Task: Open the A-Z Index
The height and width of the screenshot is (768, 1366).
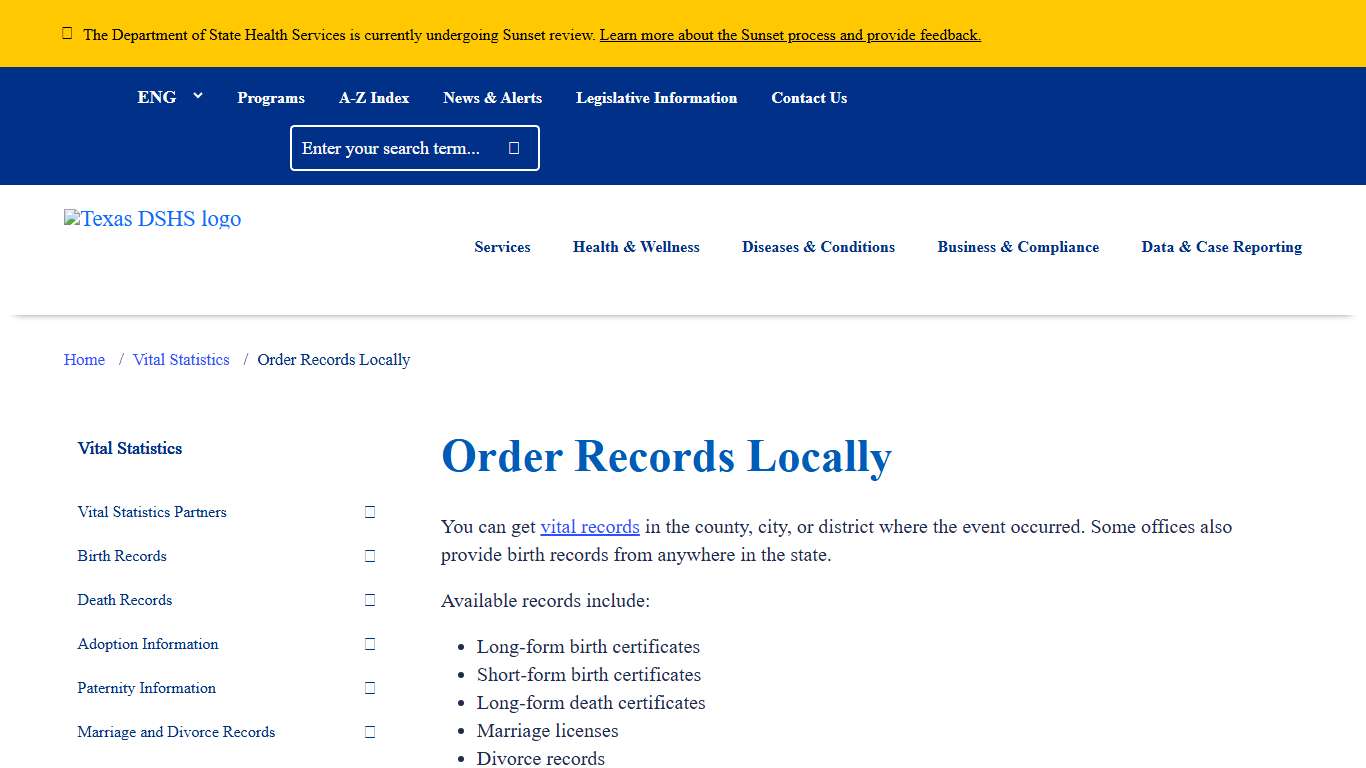Action: (x=374, y=97)
